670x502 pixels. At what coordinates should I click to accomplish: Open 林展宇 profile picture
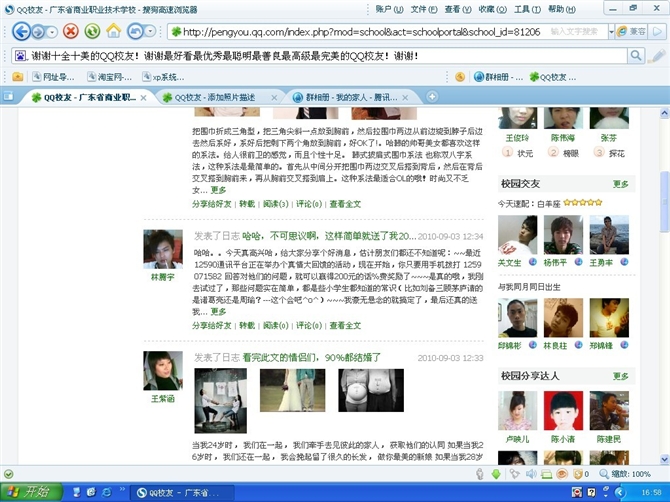pos(163,249)
